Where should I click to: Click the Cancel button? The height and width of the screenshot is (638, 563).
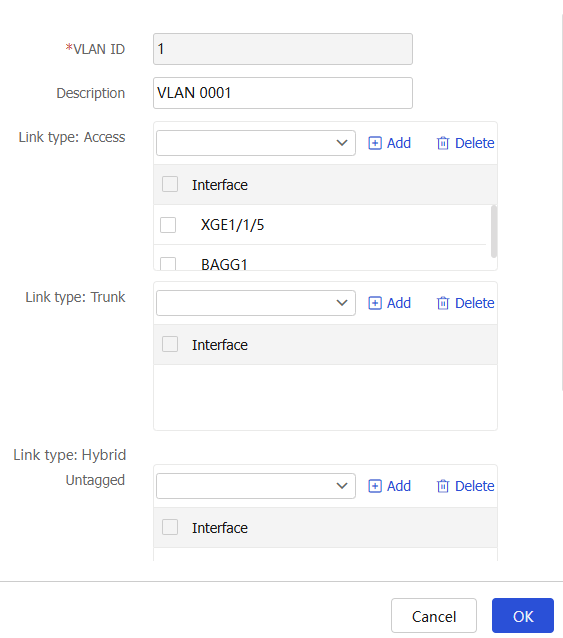pos(434,616)
